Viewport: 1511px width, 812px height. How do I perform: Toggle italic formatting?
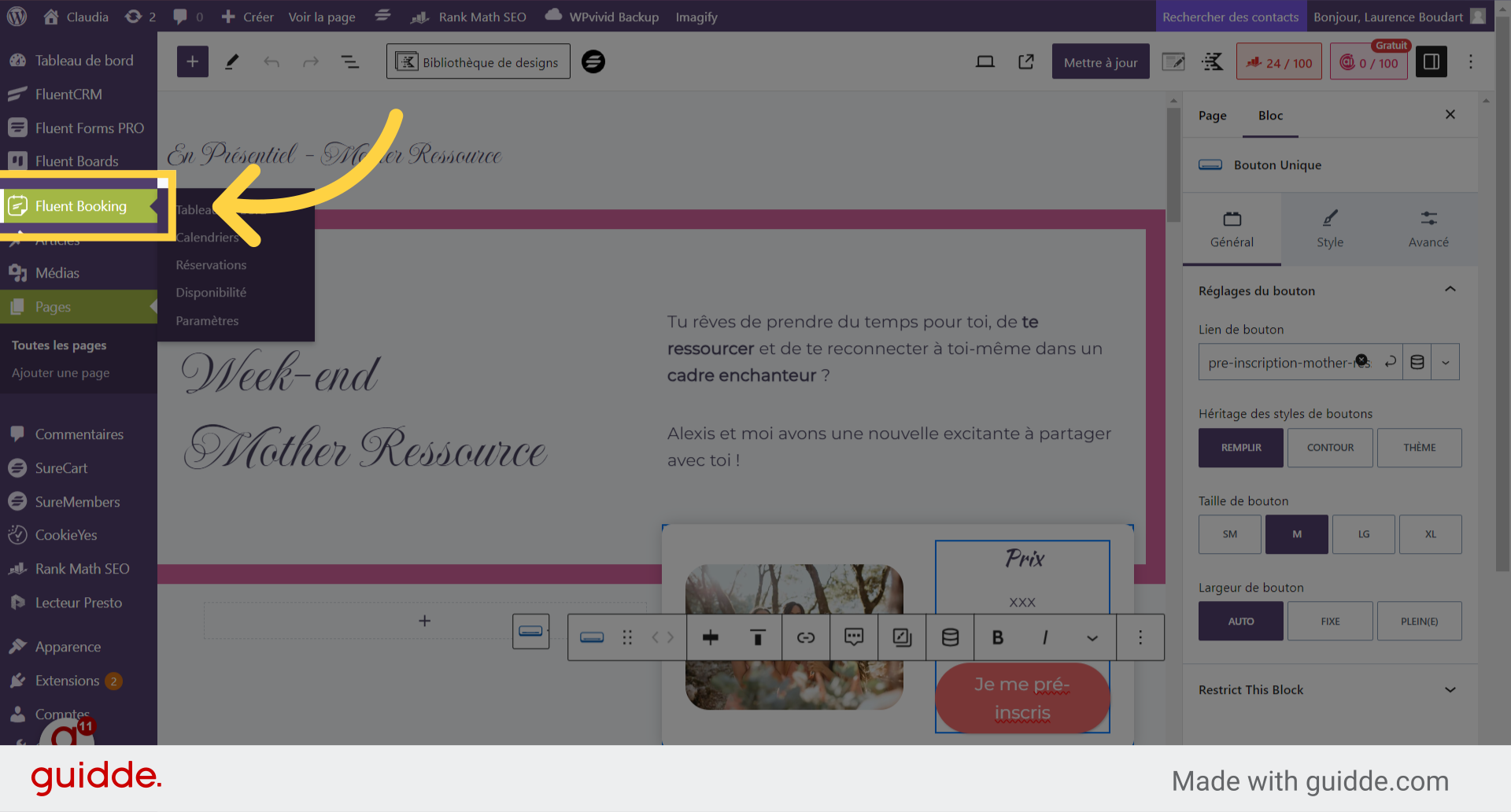click(1045, 637)
